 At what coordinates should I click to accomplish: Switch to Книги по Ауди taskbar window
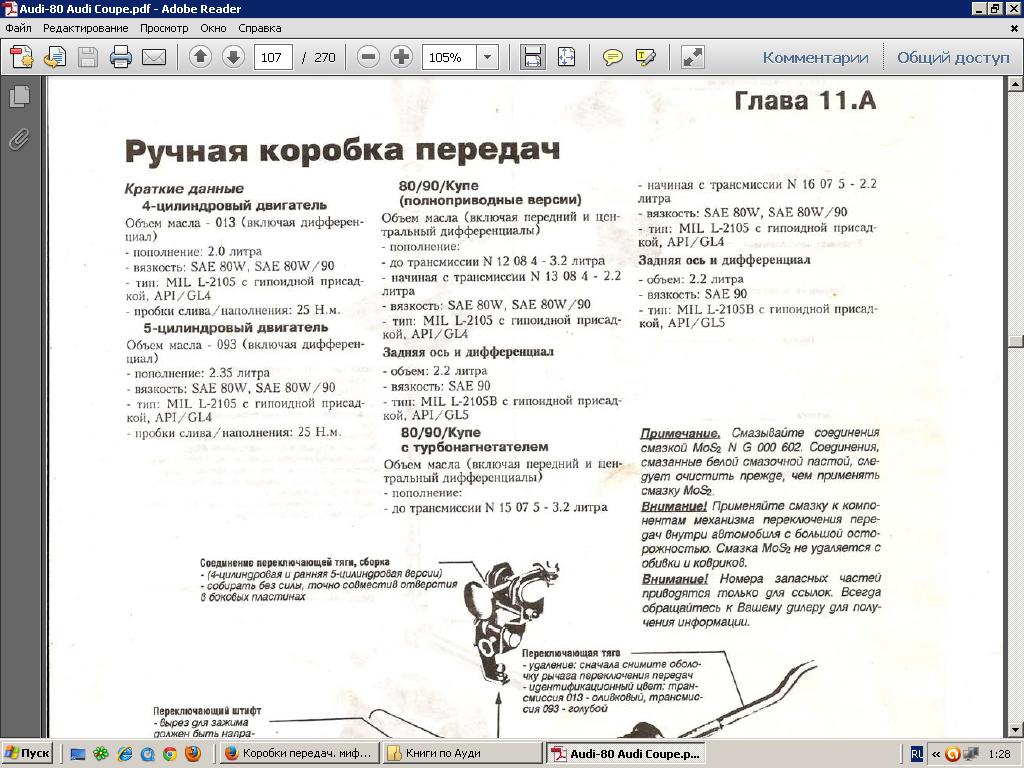[462, 753]
